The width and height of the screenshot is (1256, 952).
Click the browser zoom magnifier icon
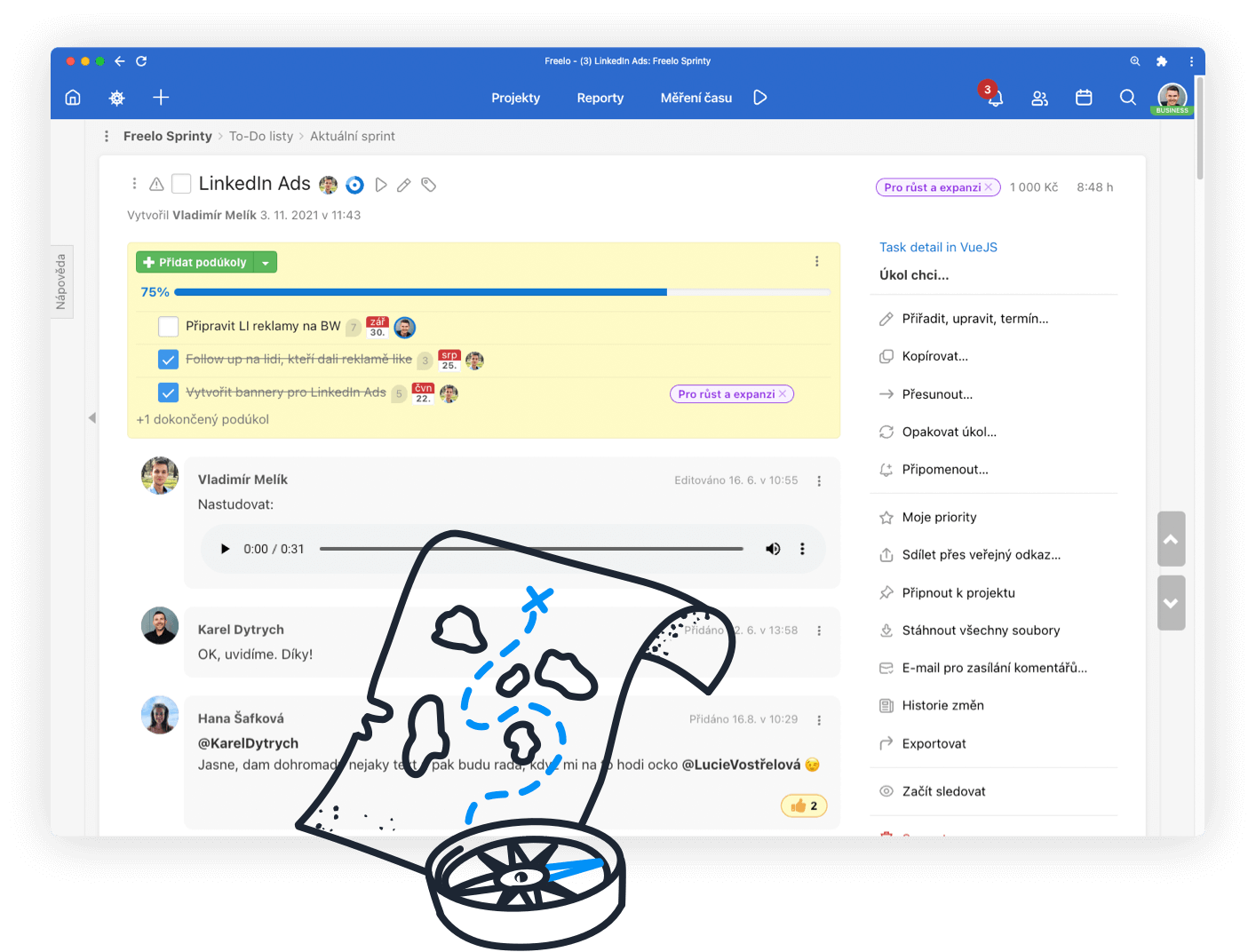click(1135, 61)
